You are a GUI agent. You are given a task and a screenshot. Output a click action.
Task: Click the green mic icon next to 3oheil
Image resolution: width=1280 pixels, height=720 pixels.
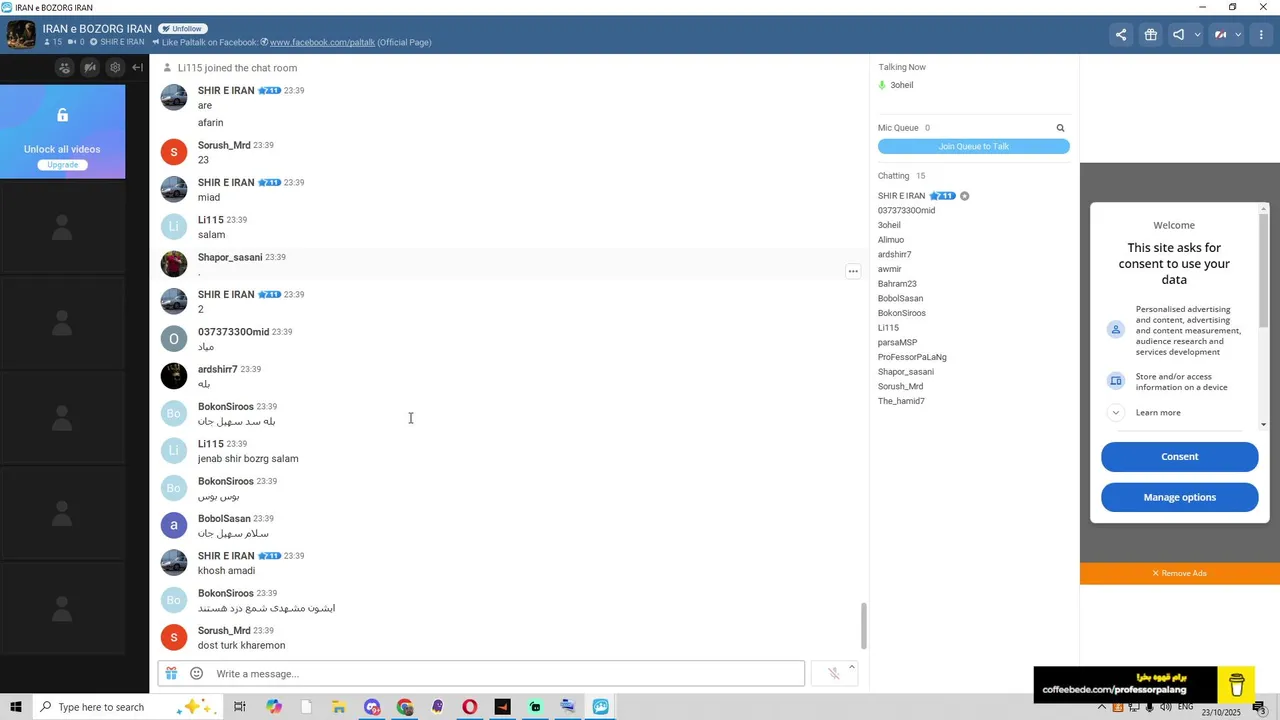[882, 85]
